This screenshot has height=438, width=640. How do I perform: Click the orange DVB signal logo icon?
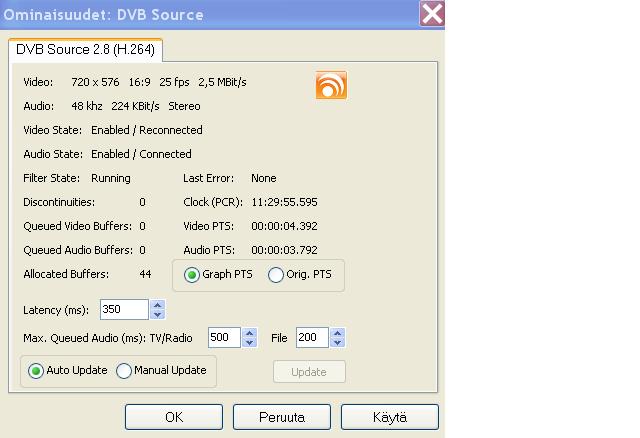tap(331, 85)
